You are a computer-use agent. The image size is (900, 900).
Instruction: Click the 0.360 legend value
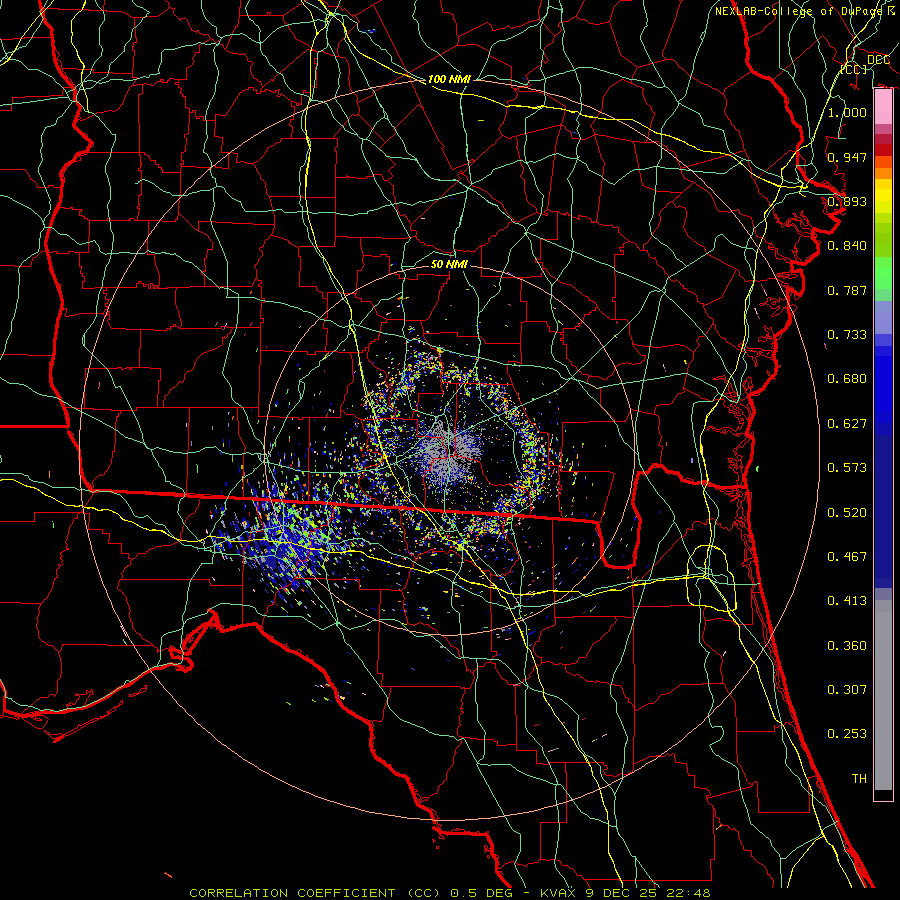point(847,646)
